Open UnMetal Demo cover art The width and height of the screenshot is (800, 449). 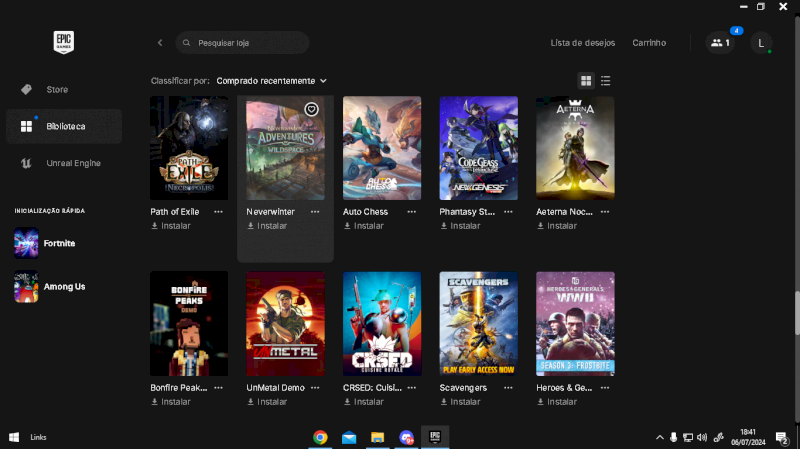[x=285, y=323]
